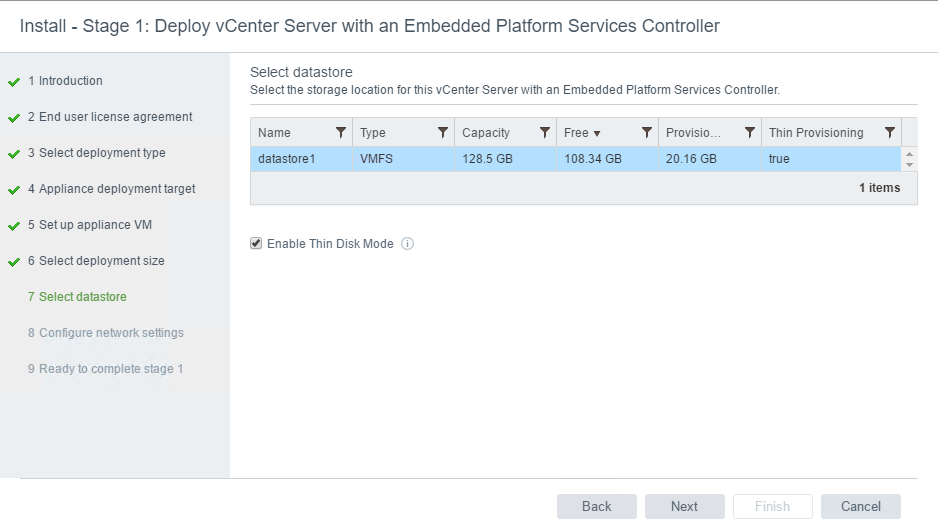Open the Type column filter icon
This screenshot has height=528, width=938.
(x=443, y=133)
